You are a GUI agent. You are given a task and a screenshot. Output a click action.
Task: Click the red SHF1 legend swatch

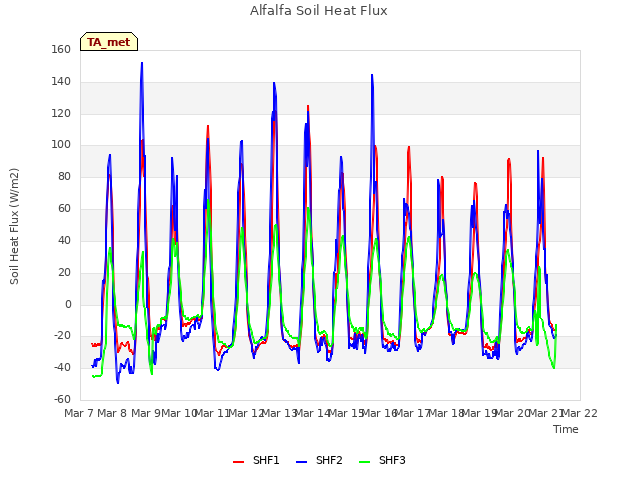[x=238, y=462]
